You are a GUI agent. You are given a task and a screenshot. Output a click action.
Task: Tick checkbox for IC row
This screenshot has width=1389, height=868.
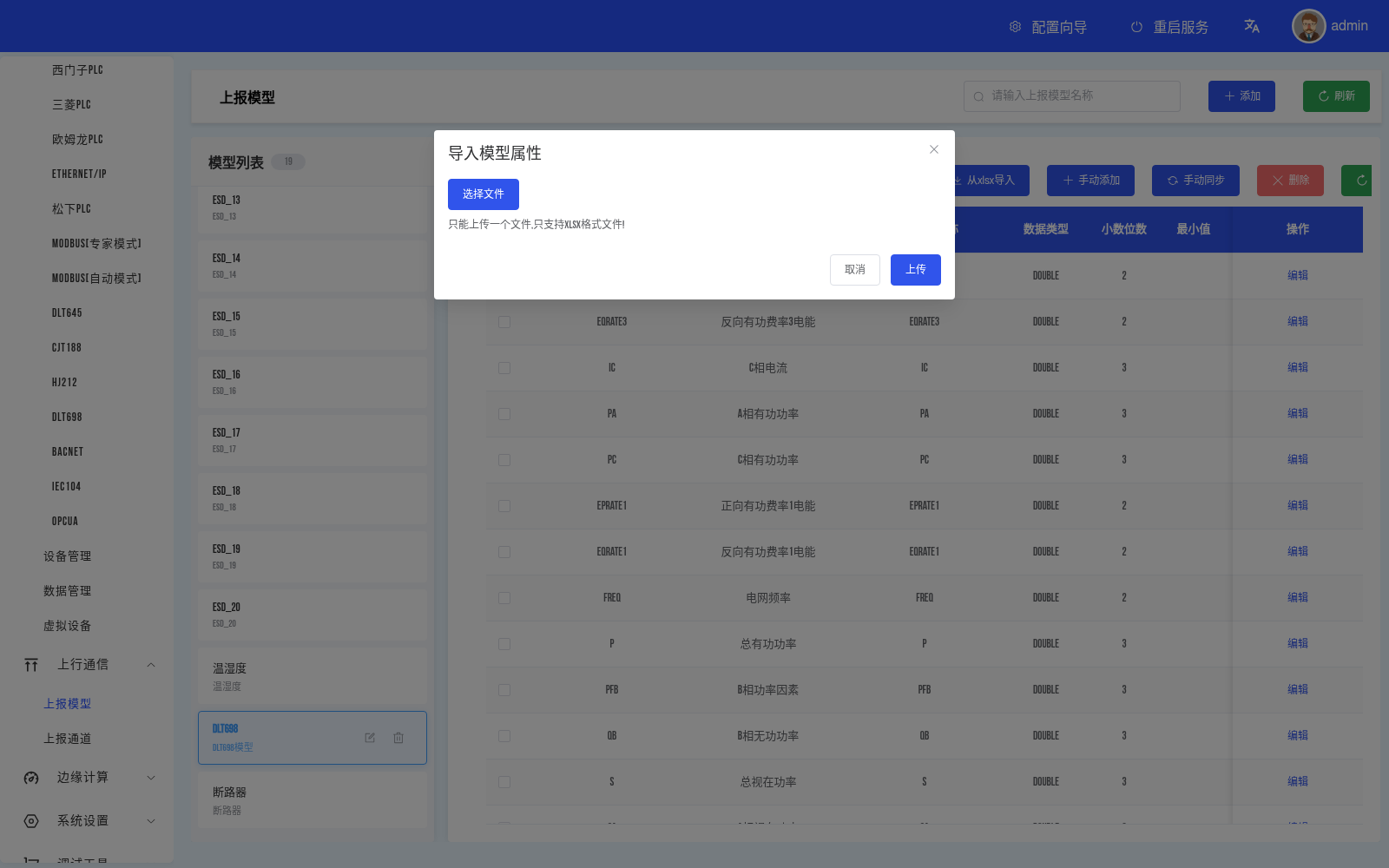(504, 368)
